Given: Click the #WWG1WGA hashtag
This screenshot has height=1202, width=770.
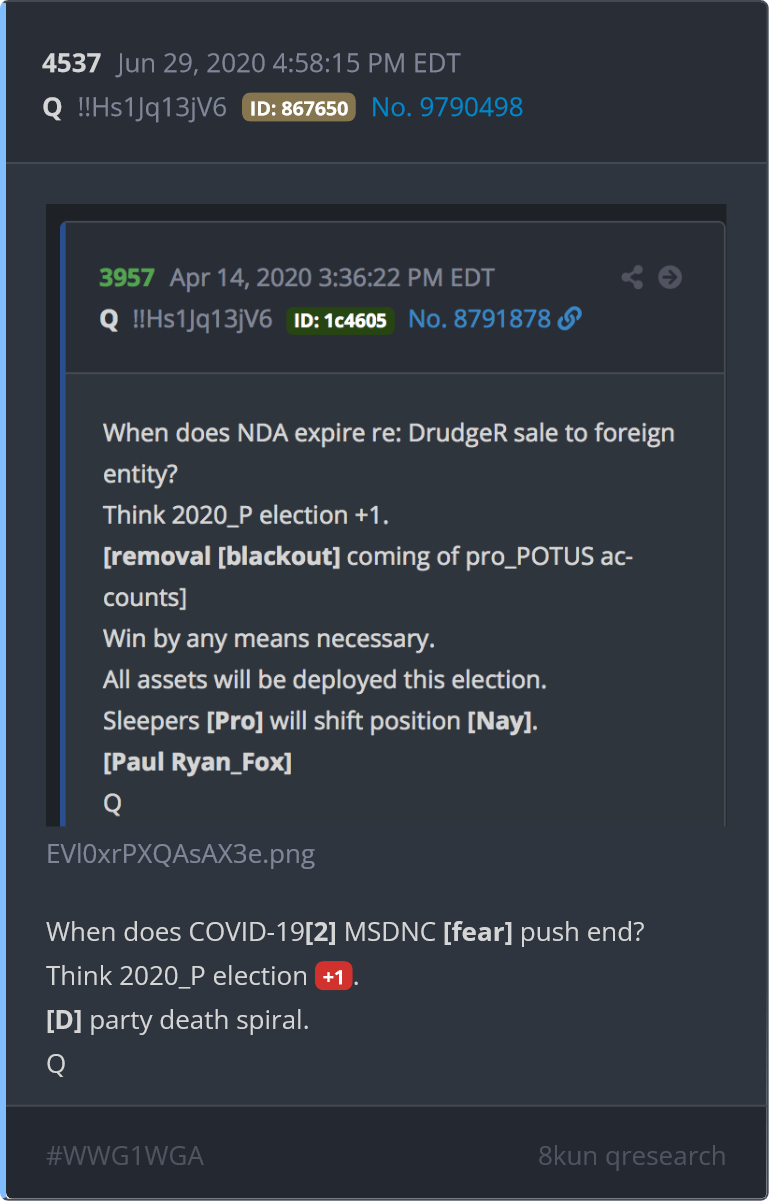Looking at the screenshot, I should [125, 1156].
